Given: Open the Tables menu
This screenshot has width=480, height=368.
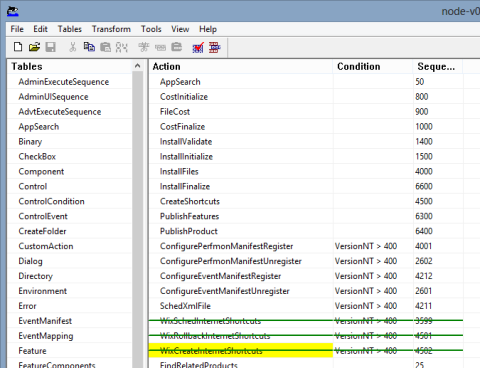Looking at the screenshot, I should 70,29.
